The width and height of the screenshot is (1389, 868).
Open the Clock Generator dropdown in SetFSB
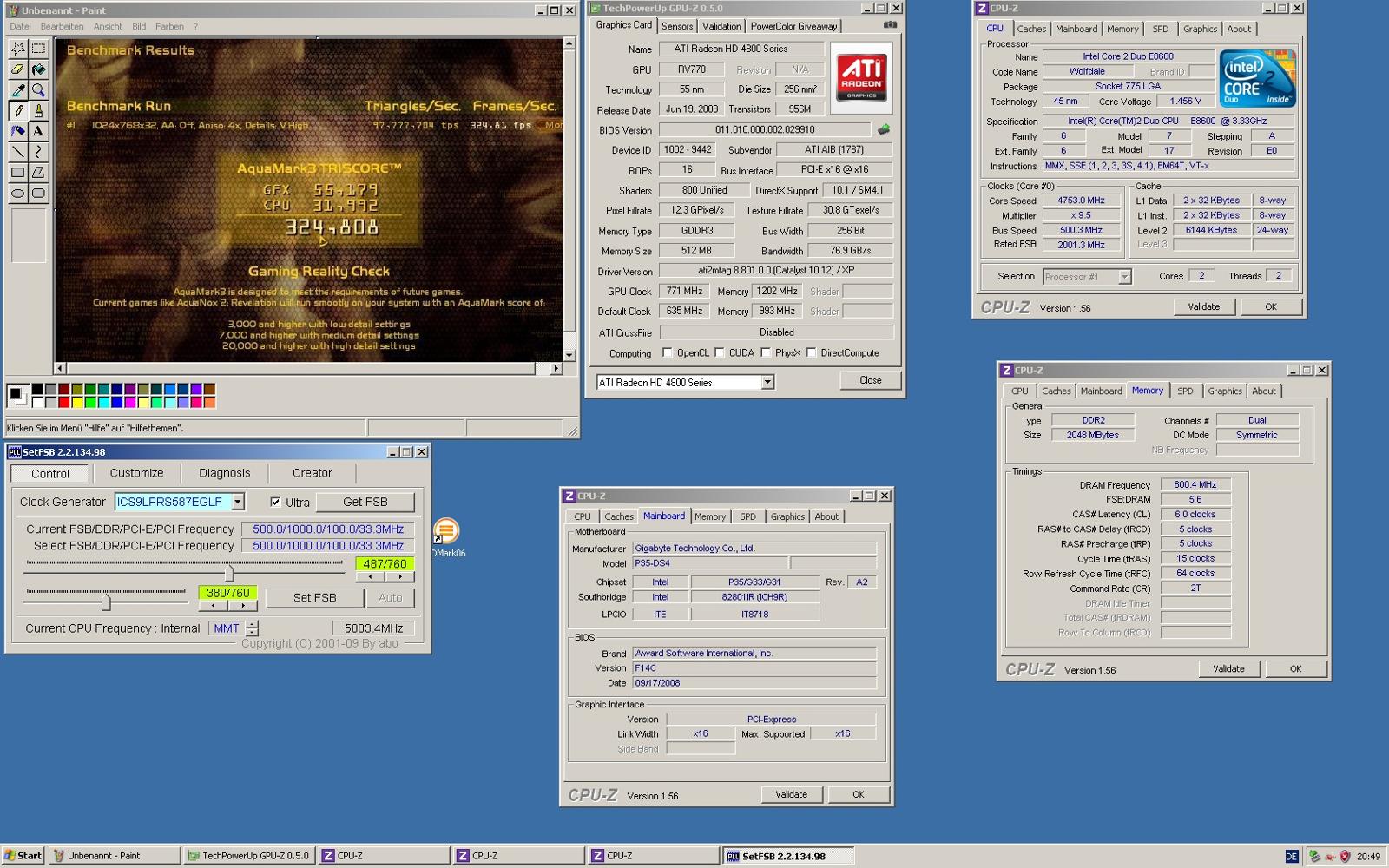click(x=237, y=502)
